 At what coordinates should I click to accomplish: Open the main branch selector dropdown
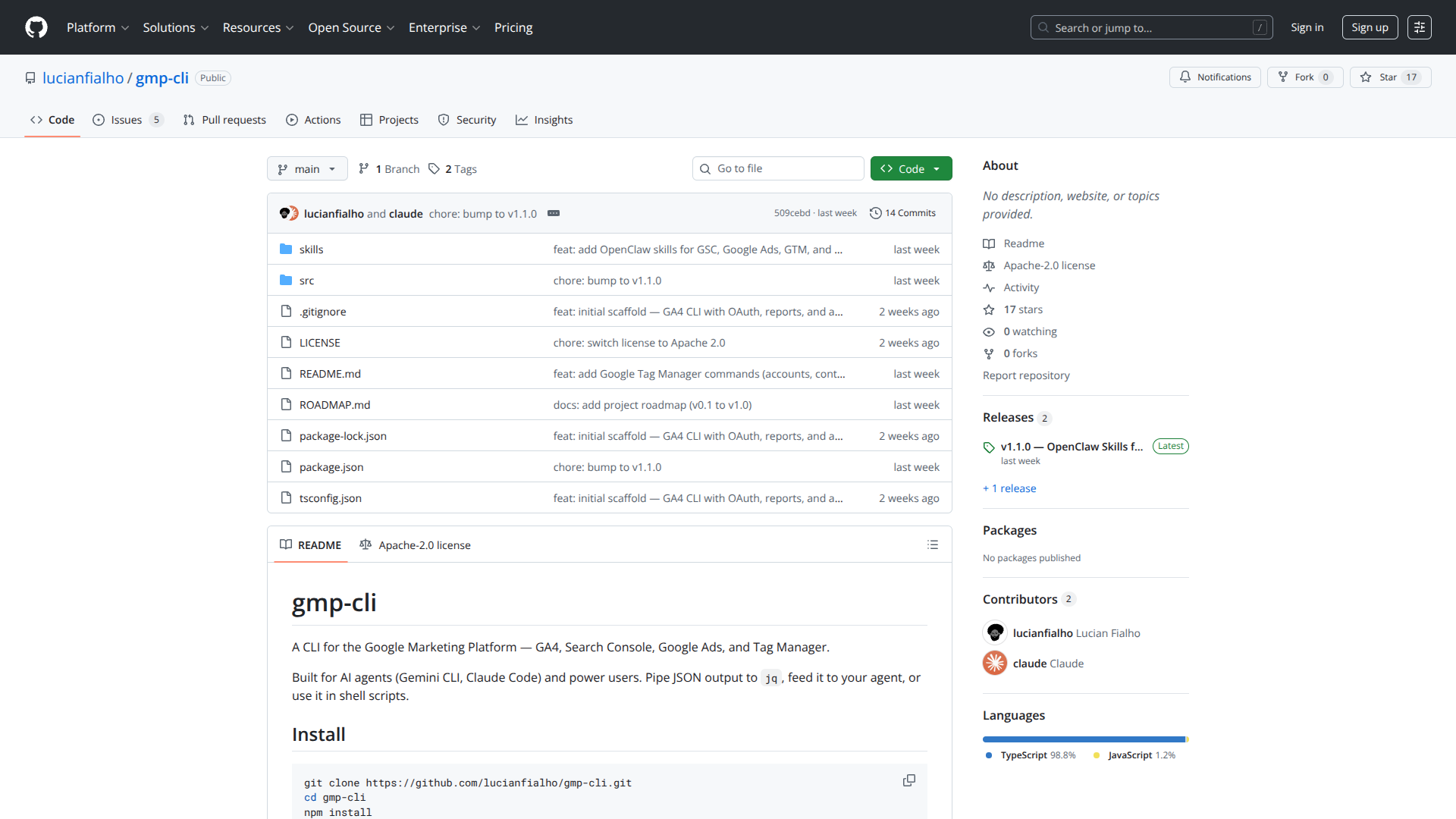[x=307, y=169]
